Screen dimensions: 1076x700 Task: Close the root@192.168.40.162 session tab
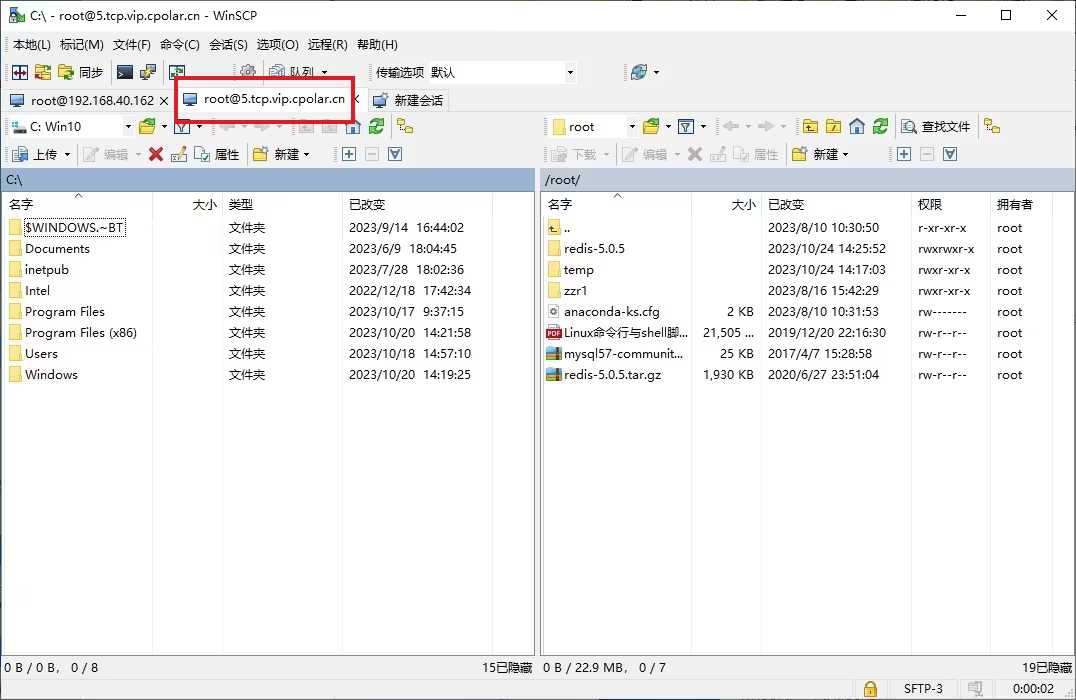tap(164, 100)
